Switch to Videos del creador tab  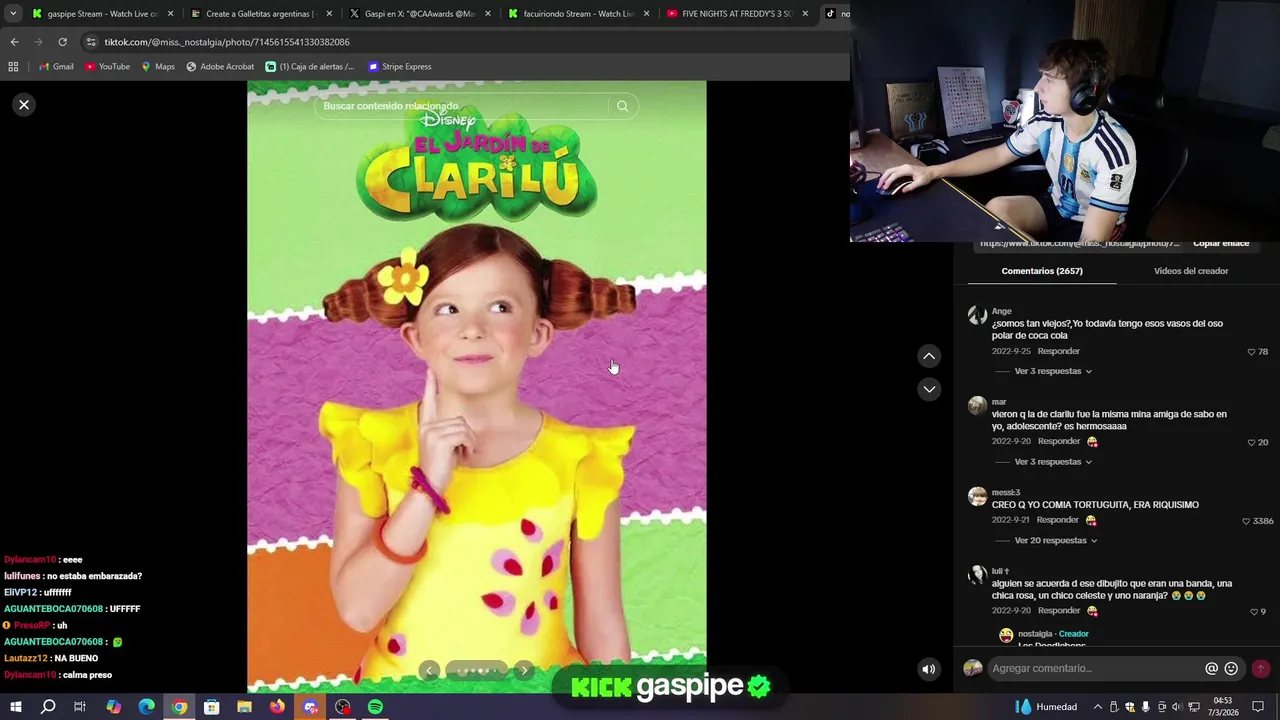pyautogui.click(x=1191, y=271)
